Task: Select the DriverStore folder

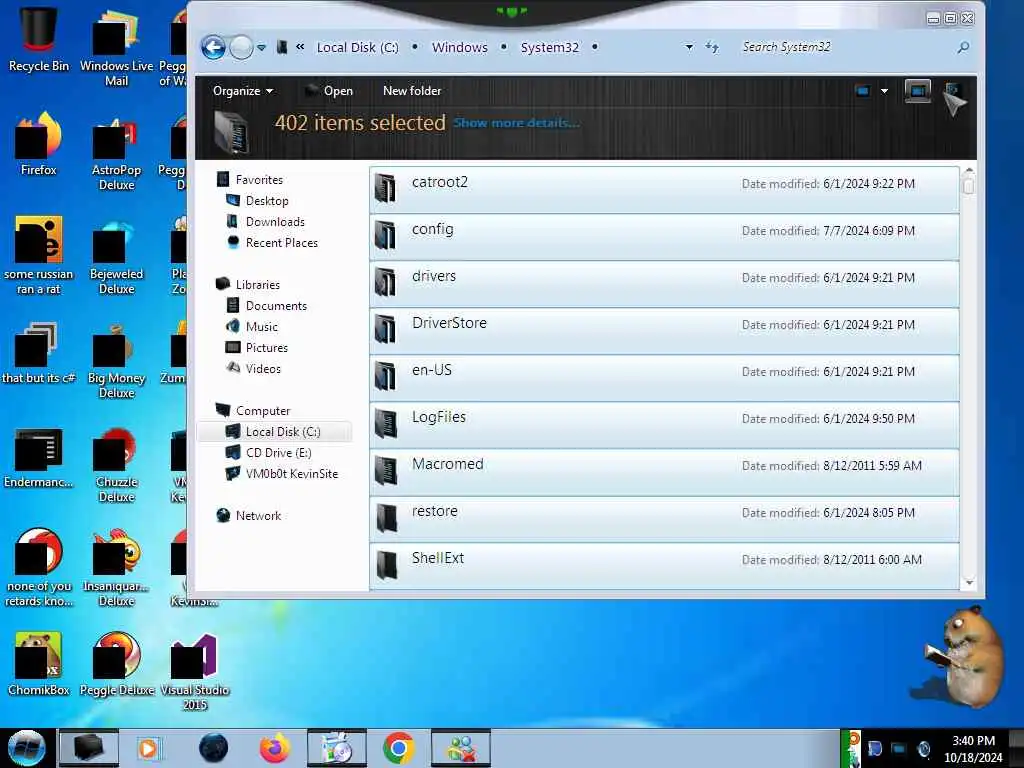Action: 664,330
